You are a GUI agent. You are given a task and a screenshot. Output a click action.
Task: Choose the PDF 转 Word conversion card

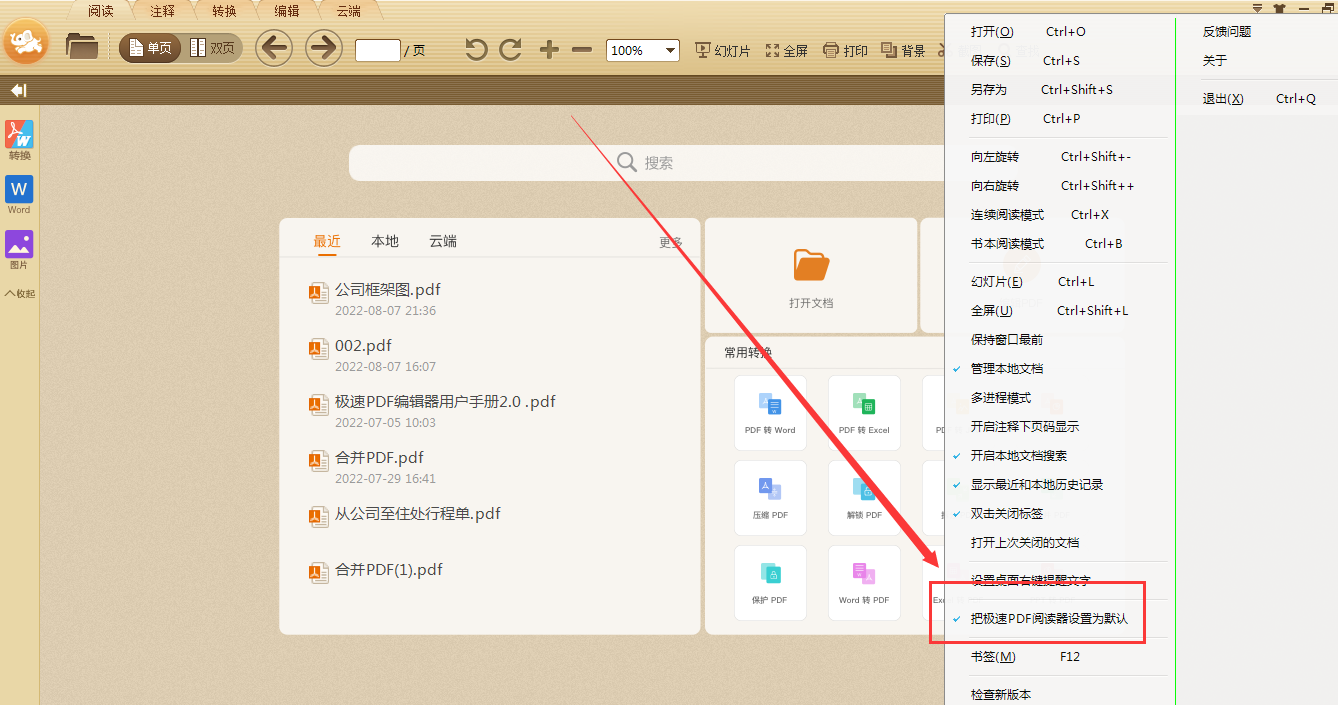pyautogui.click(x=770, y=413)
